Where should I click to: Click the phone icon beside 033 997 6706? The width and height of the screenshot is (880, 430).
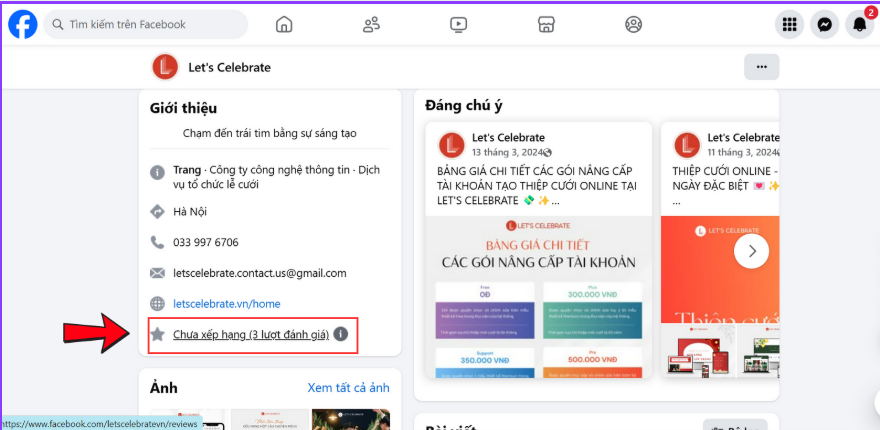tap(157, 243)
